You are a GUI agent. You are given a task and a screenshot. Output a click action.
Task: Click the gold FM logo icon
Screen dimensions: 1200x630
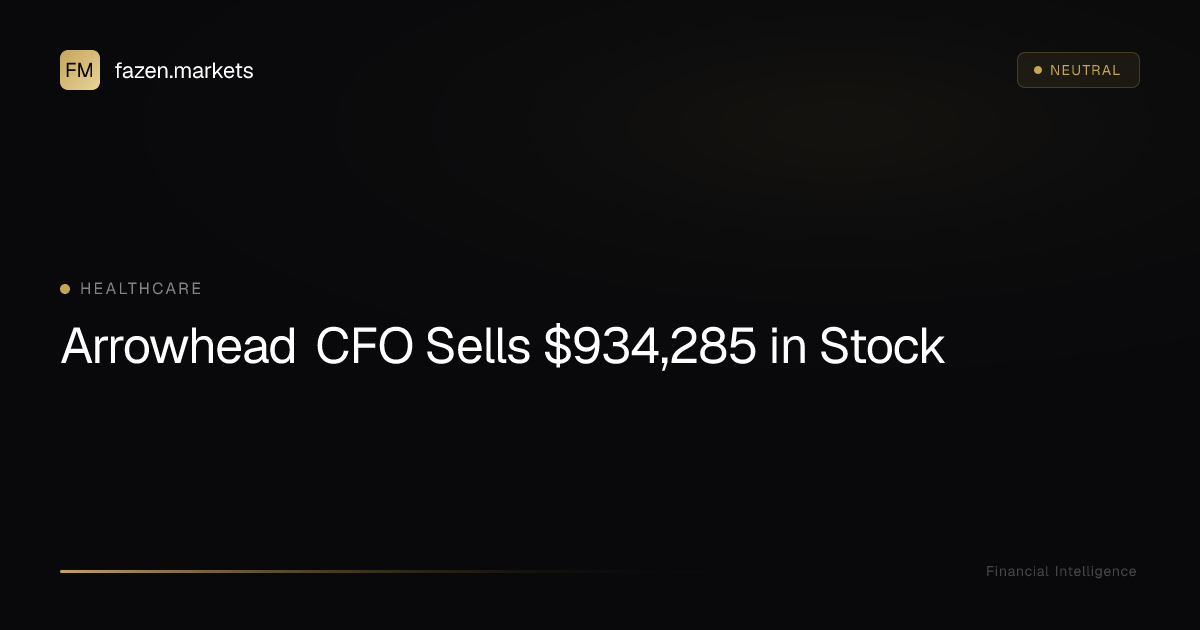point(80,70)
